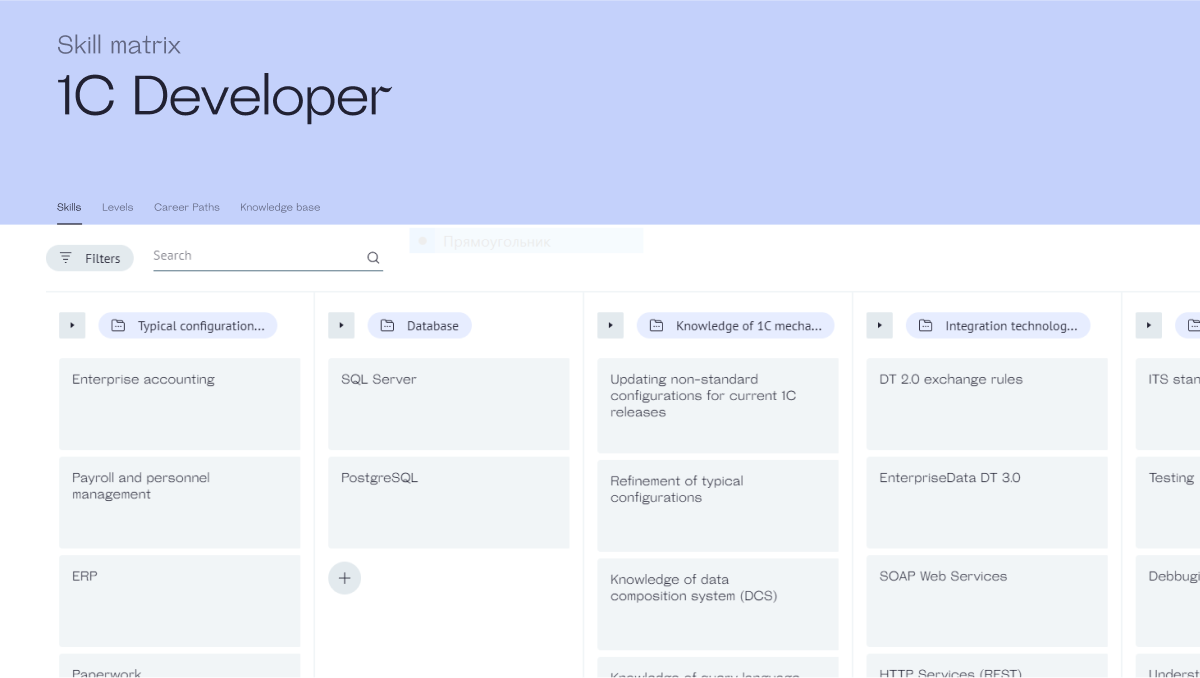The width and height of the screenshot is (1200, 678).
Task: Click the Filters sliders icon
Action: [x=66, y=258]
